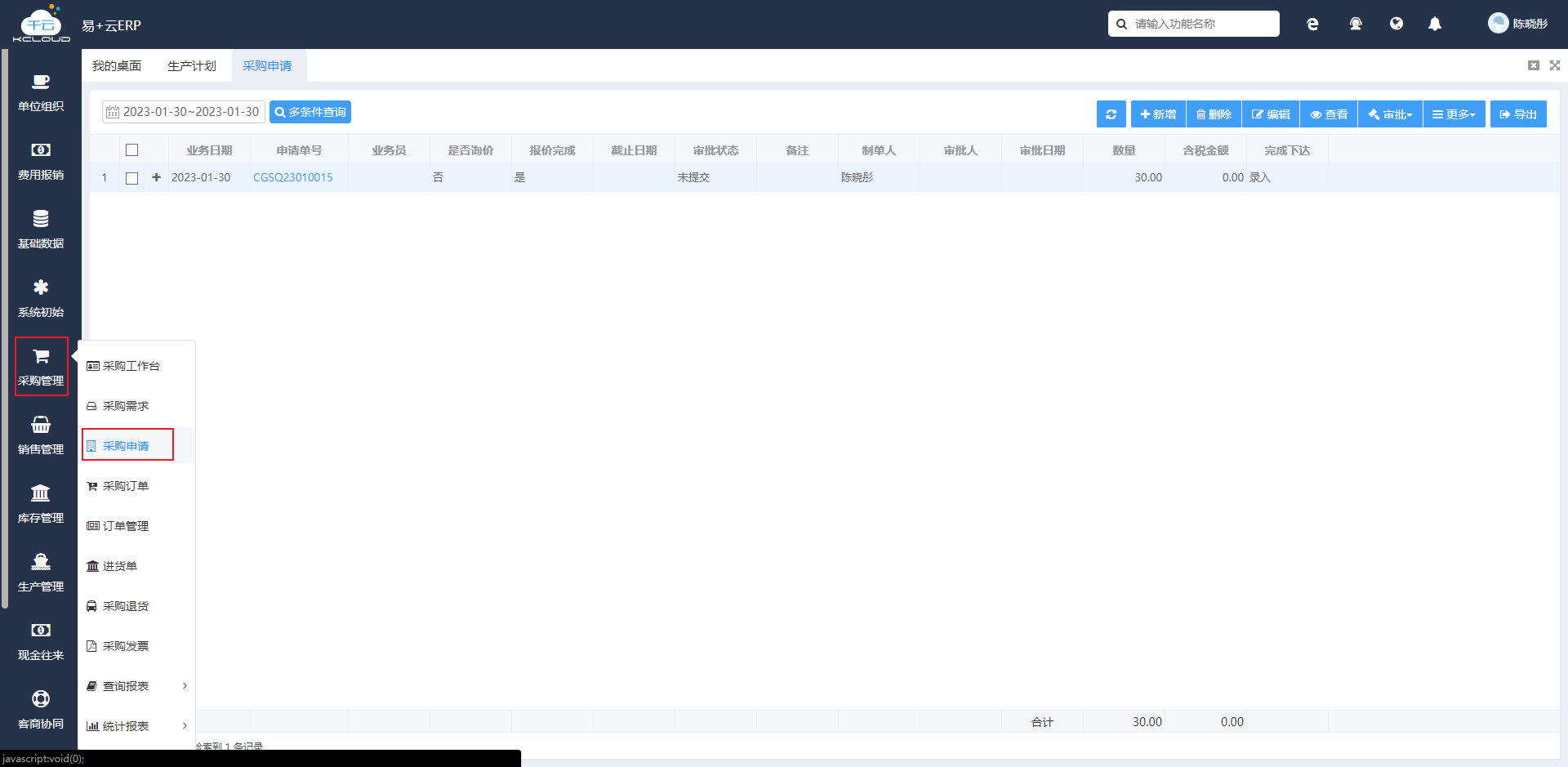The height and width of the screenshot is (767, 1568).
Task: Click calendar icon in date range field
Action: click(113, 112)
